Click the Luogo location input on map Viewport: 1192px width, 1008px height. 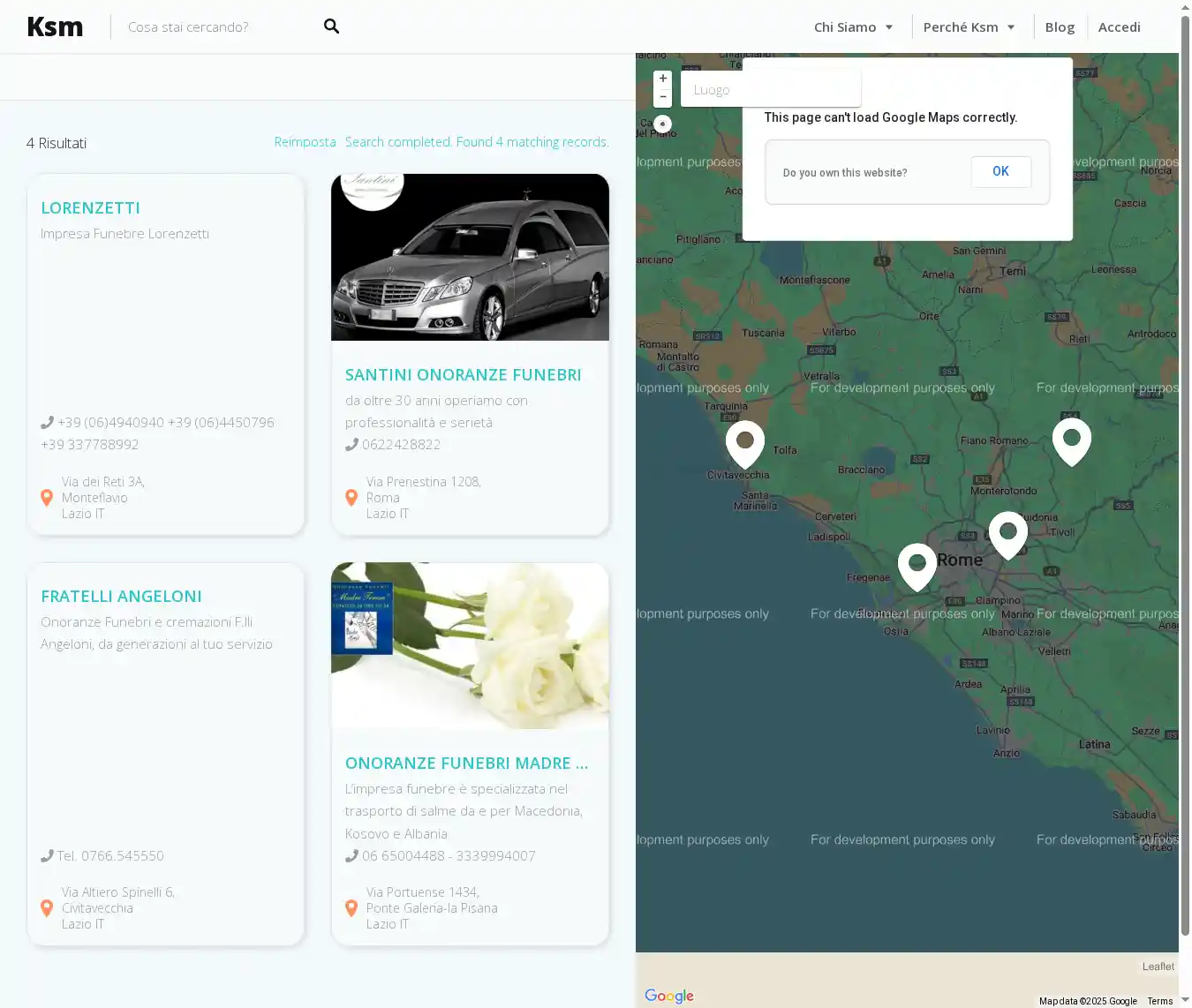click(x=770, y=90)
